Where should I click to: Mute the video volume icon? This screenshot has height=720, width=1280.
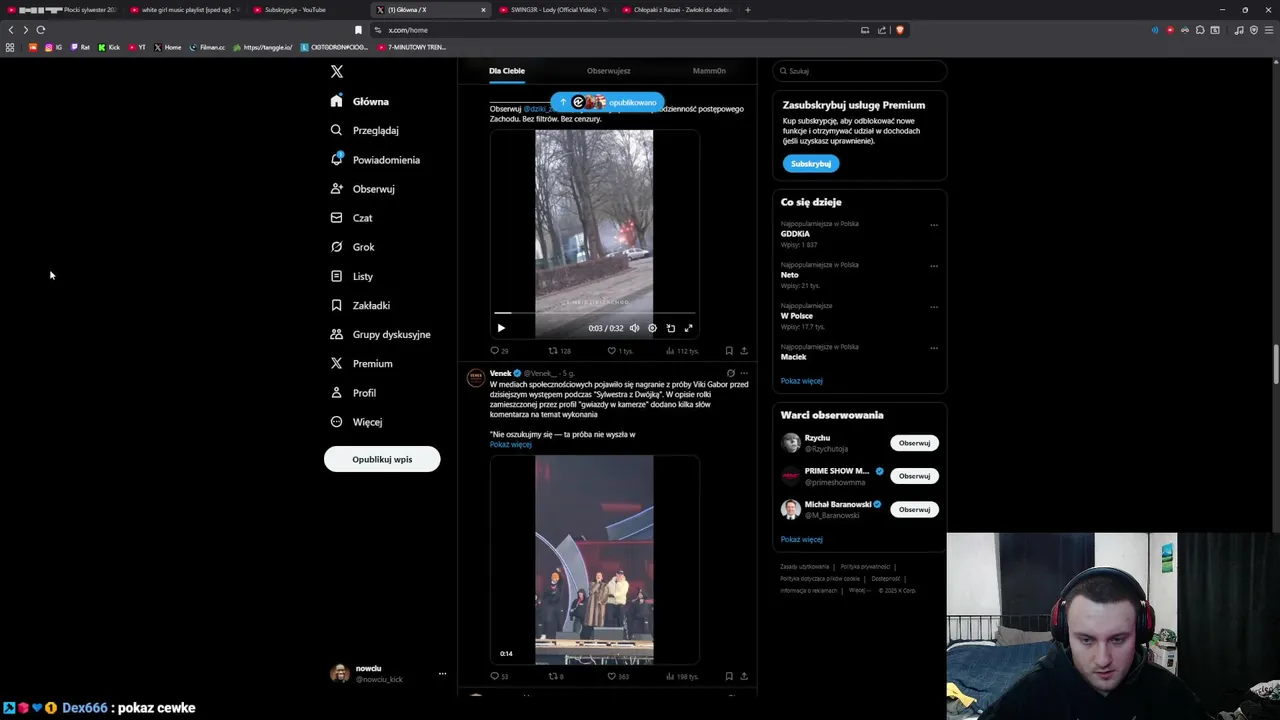click(x=634, y=328)
